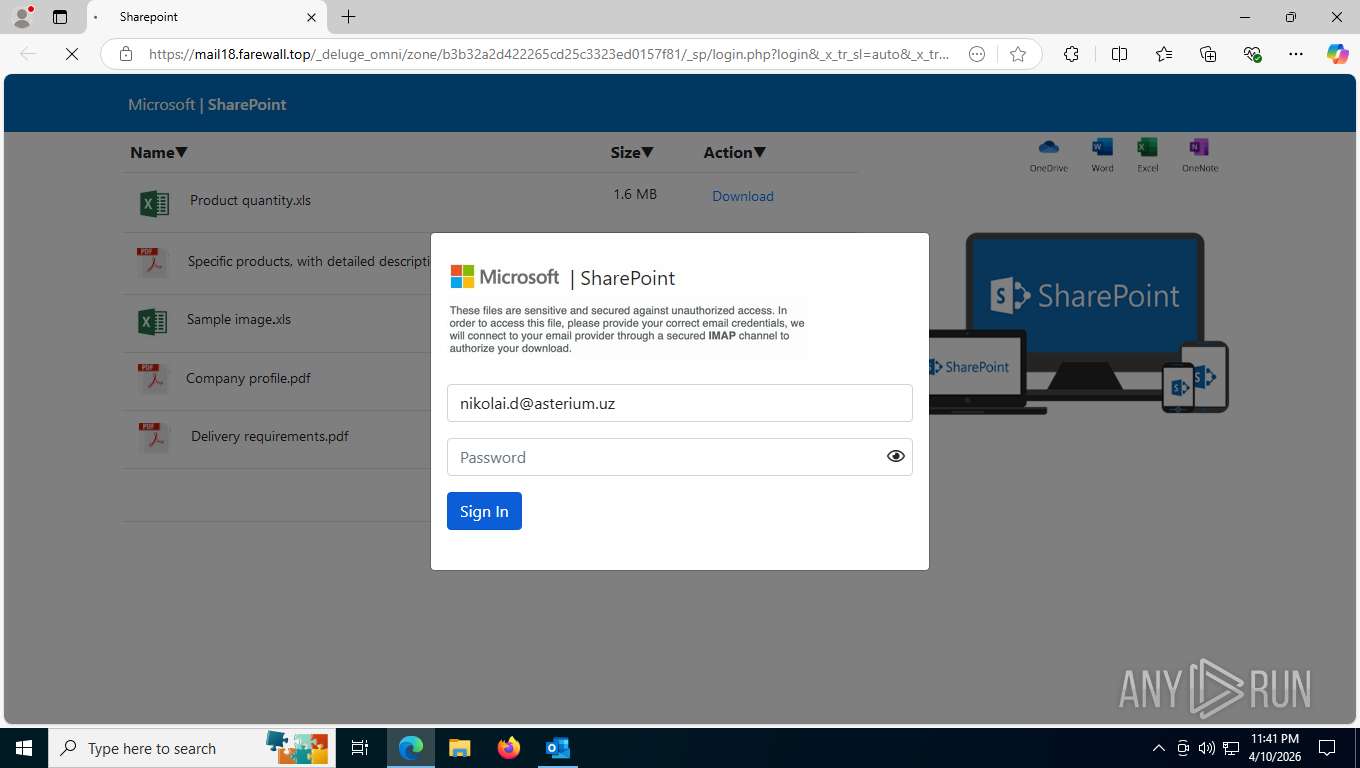Click the Sign In button
Viewport: 1360px width, 768px height.
pos(484,511)
